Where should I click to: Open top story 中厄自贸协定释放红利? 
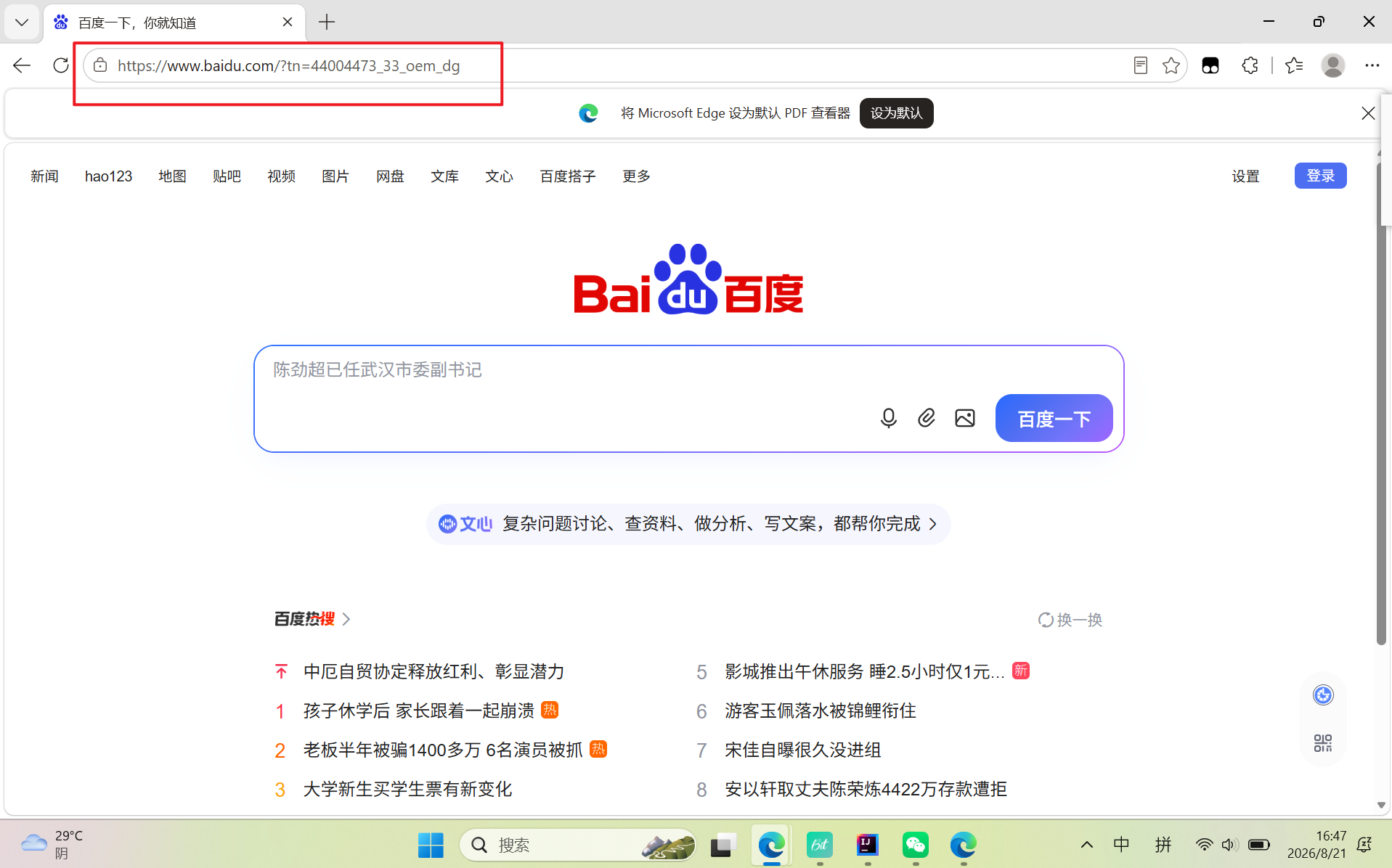[x=434, y=671]
